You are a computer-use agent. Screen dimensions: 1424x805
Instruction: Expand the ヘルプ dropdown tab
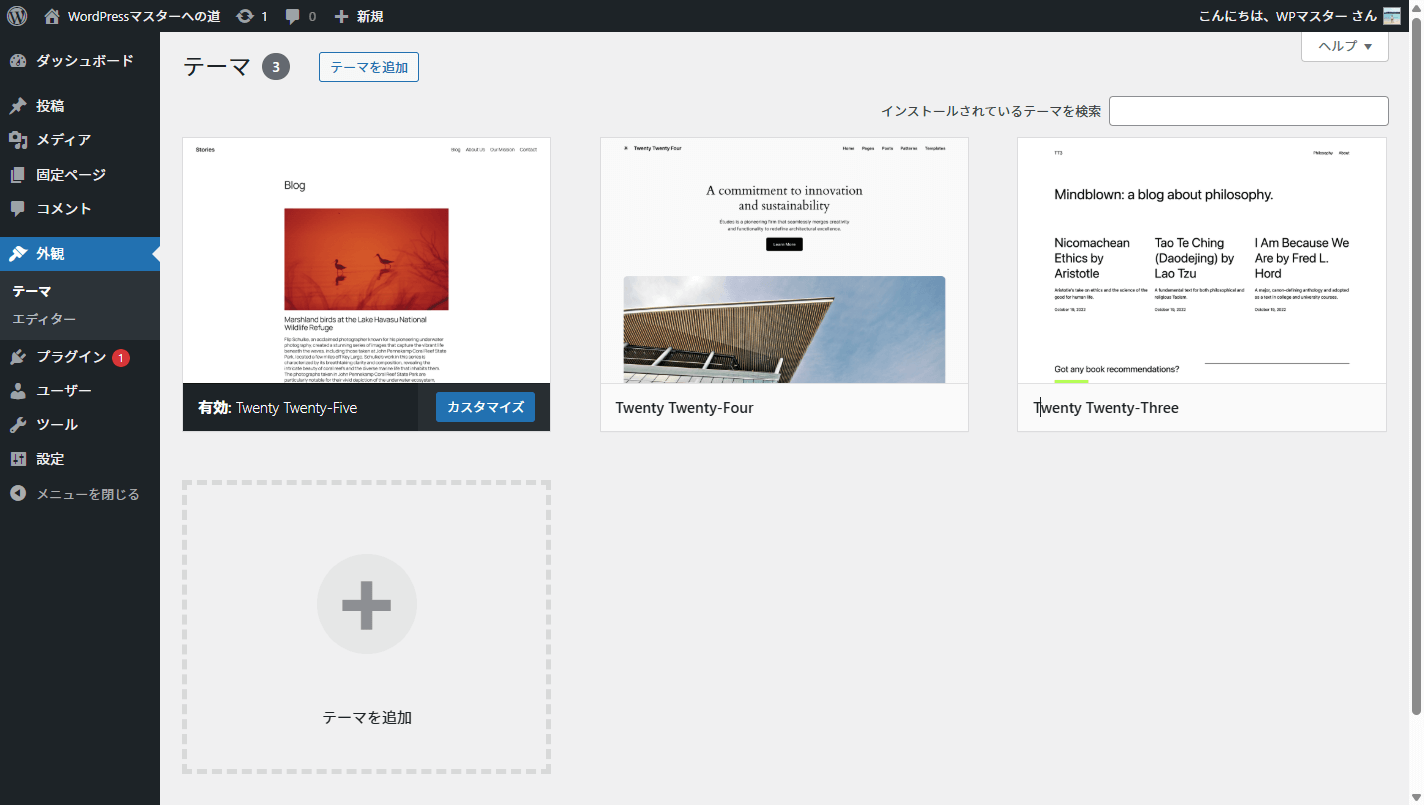[1344, 46]
